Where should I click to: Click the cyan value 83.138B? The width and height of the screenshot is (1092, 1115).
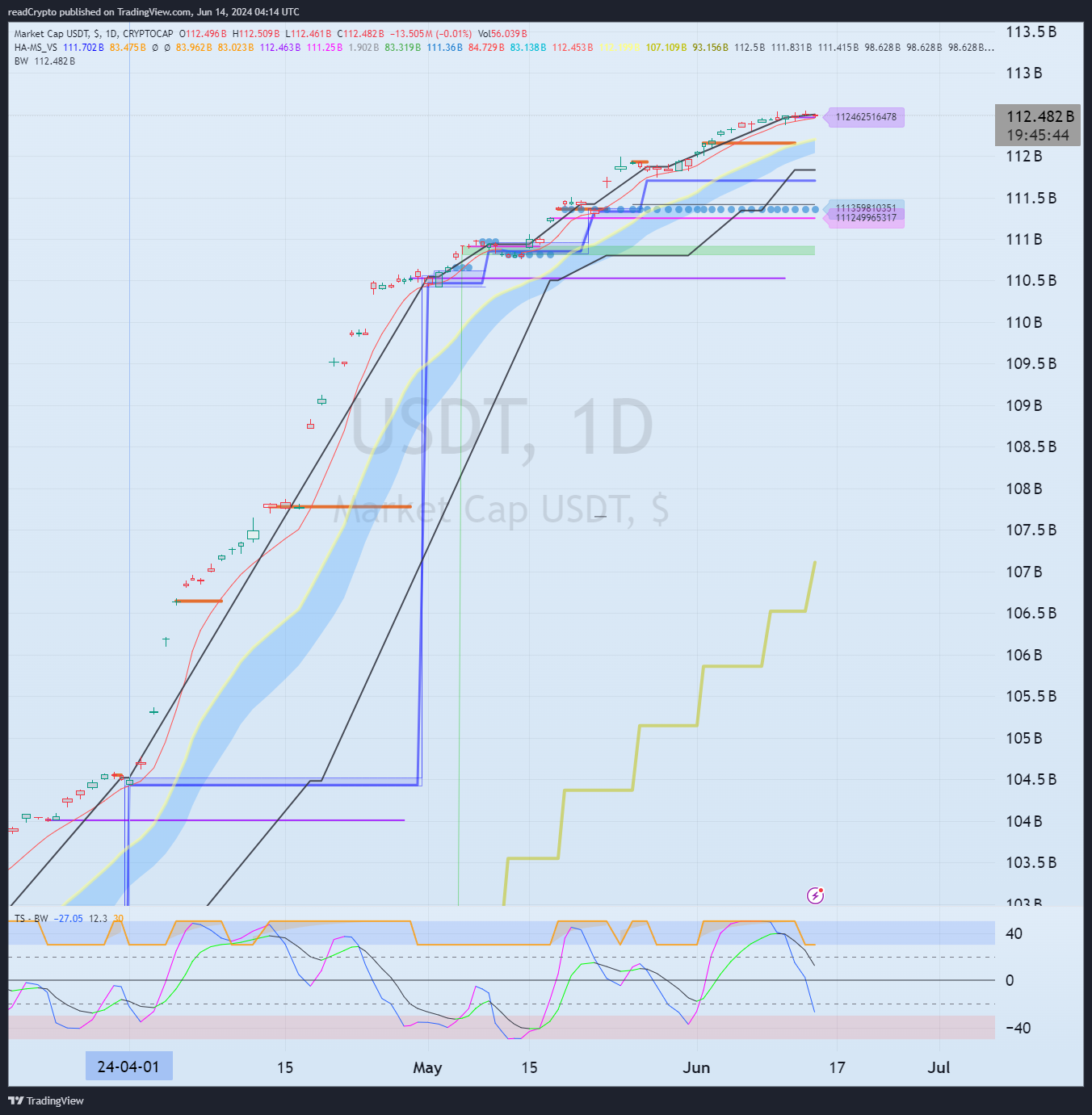(528, 48)
